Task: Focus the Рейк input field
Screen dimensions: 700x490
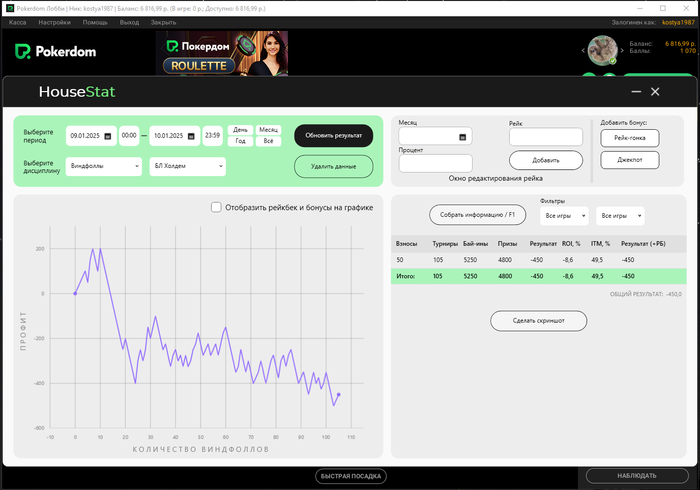Action: [546, 137]
